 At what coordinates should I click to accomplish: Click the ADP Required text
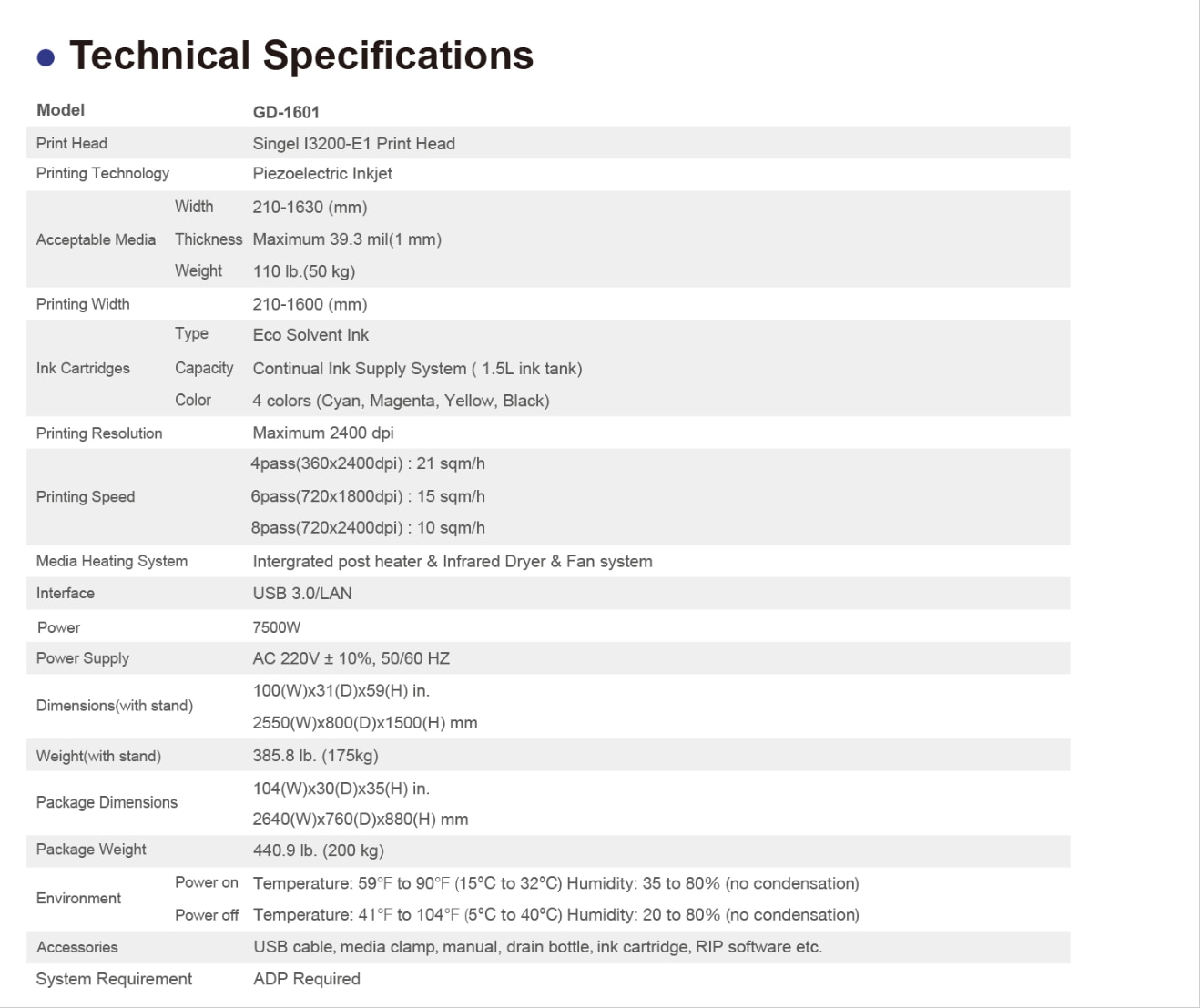[307, 979]
